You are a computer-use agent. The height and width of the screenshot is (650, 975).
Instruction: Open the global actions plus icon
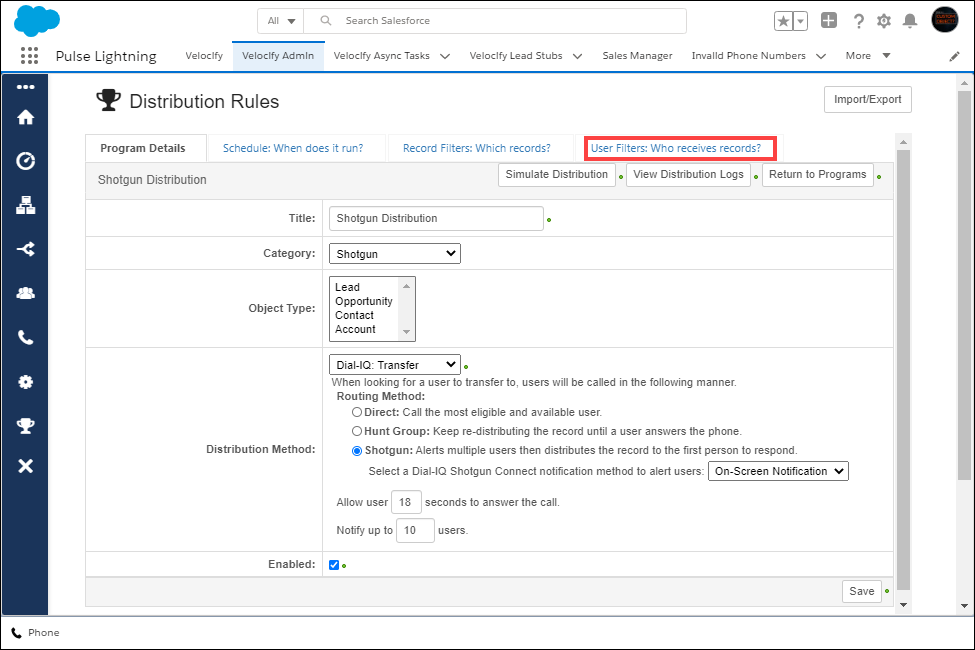(x=829, y=21)
